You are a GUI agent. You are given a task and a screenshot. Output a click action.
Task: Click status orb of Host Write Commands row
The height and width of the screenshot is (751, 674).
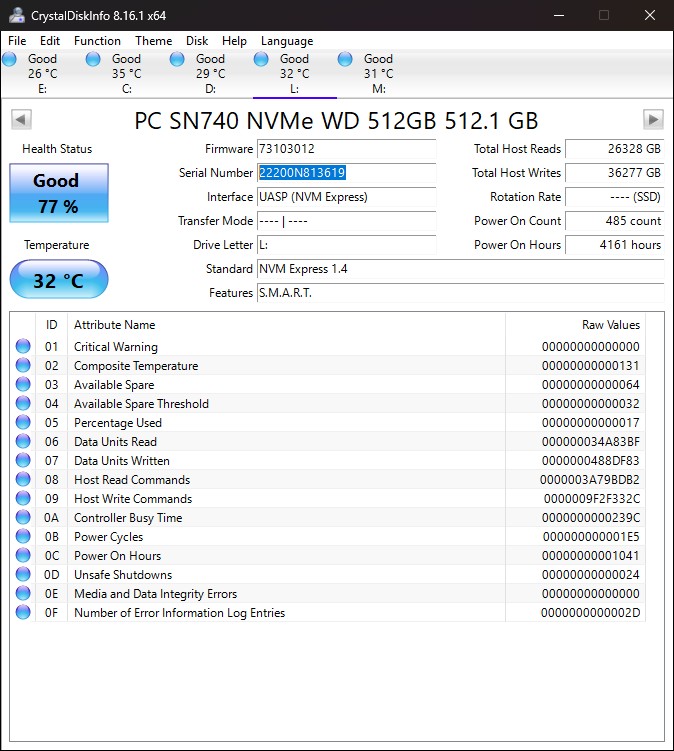[23, 498]
